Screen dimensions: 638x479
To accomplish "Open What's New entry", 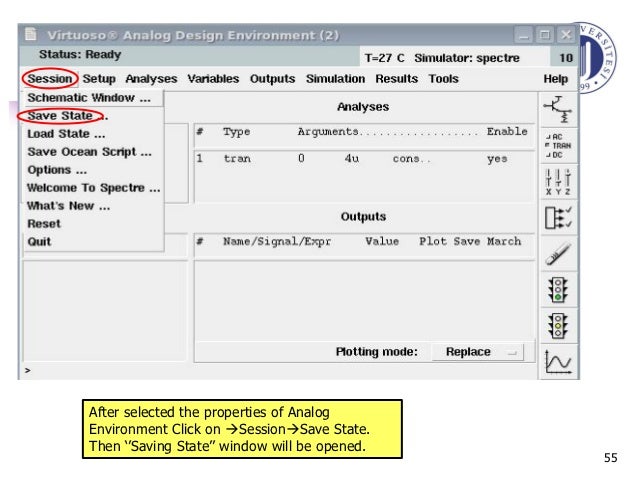I will (94, 206).
